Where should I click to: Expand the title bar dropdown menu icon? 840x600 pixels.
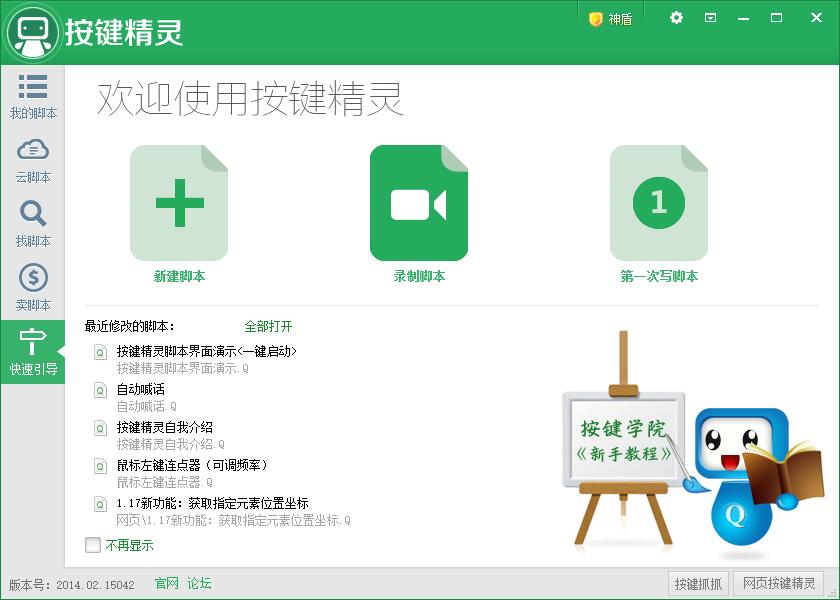pyautogui.click(x=710, y=18)
